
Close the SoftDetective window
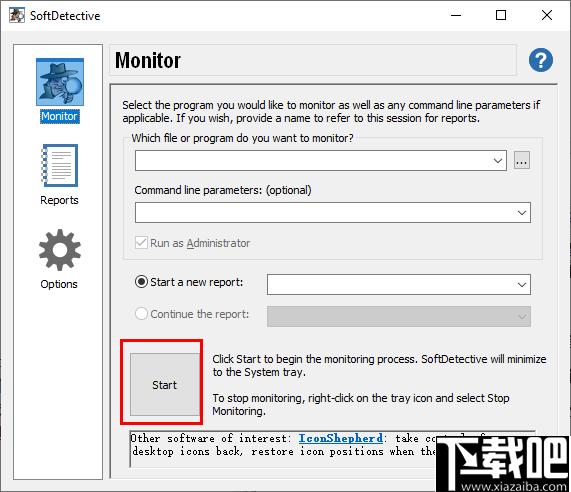pyautogui.click(x=547, y=15)
